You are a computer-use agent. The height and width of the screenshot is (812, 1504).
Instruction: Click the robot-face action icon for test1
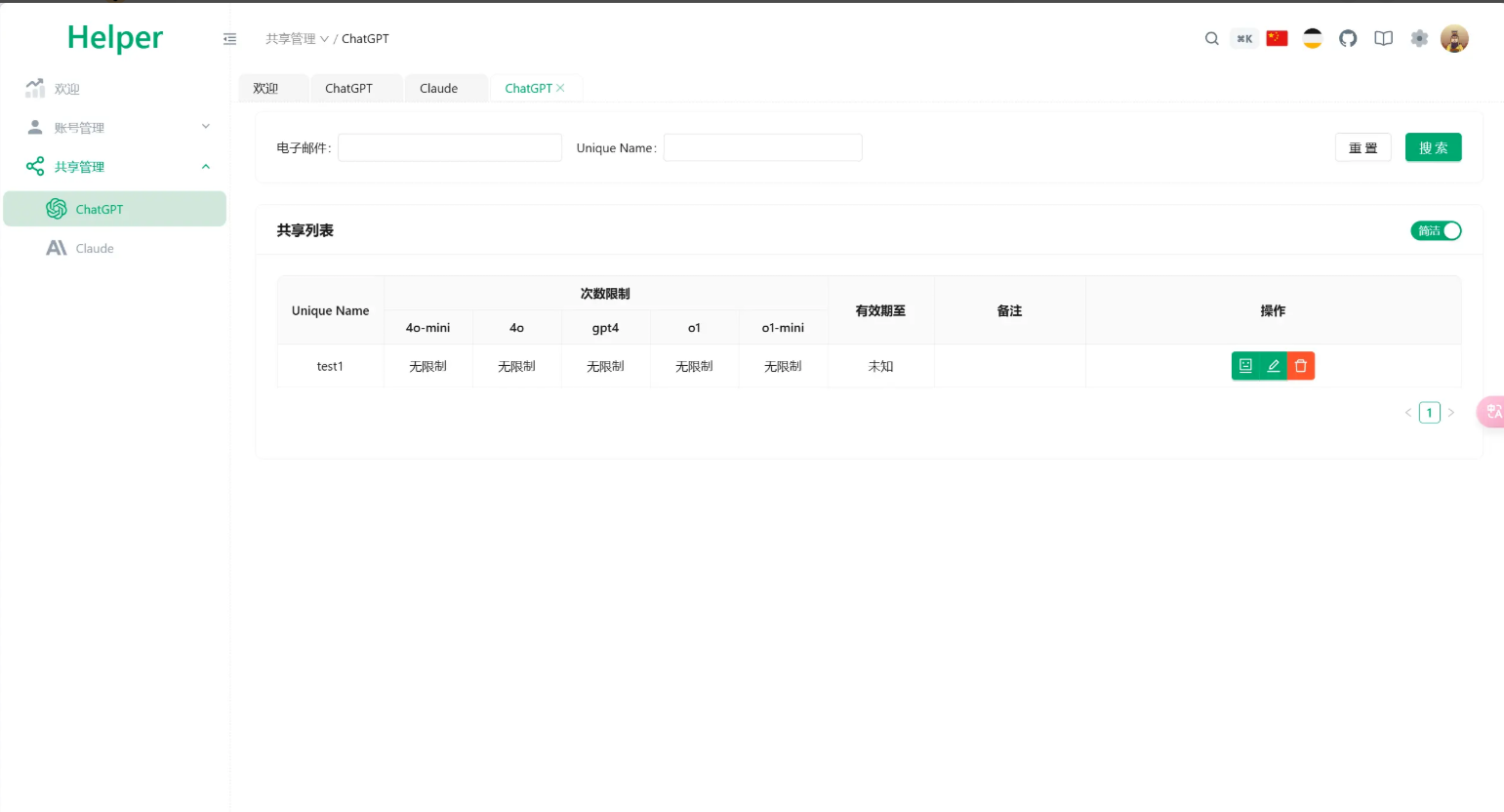tap(1245, 366)
